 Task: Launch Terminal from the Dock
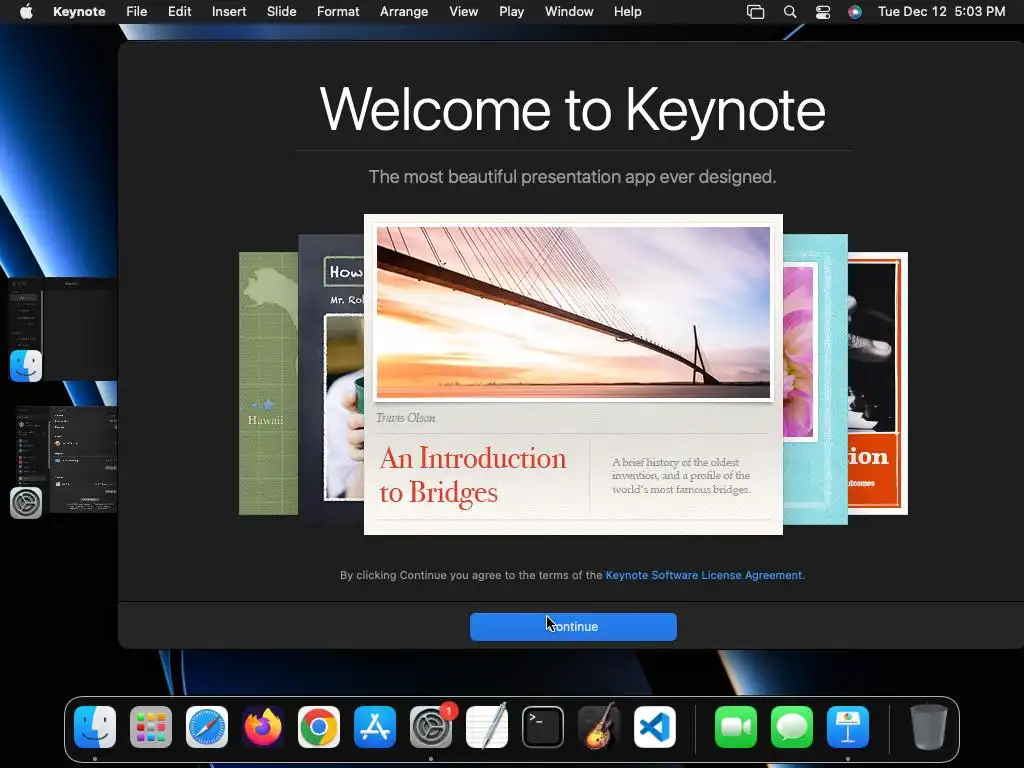tap(543, 727)
